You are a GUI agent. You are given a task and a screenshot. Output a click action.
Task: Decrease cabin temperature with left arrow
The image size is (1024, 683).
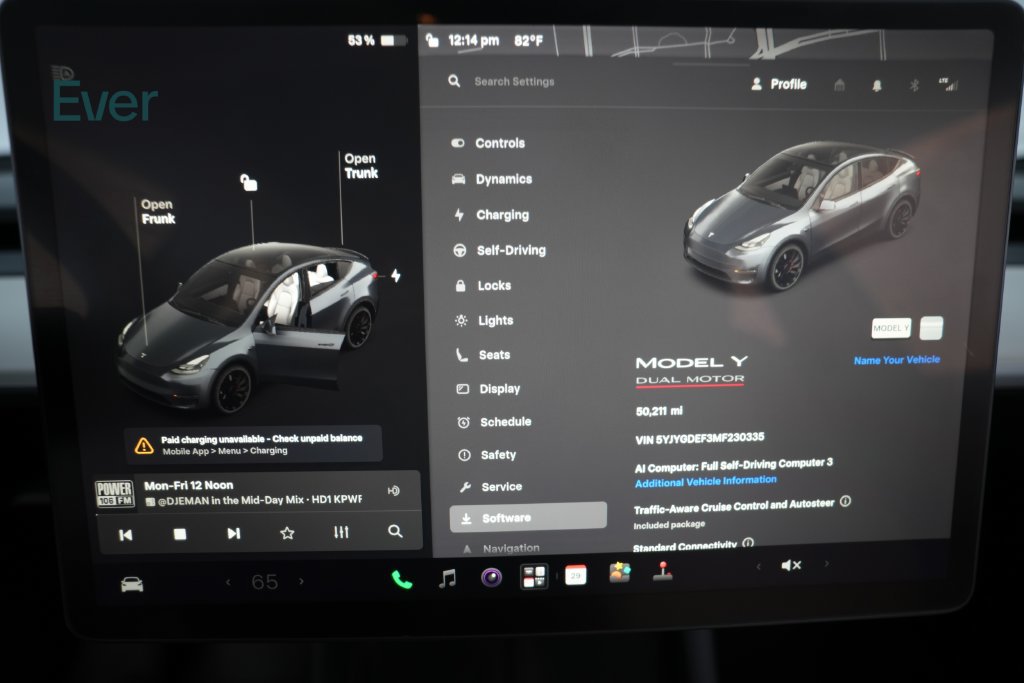pyautogui.click(x=228, y=582)
